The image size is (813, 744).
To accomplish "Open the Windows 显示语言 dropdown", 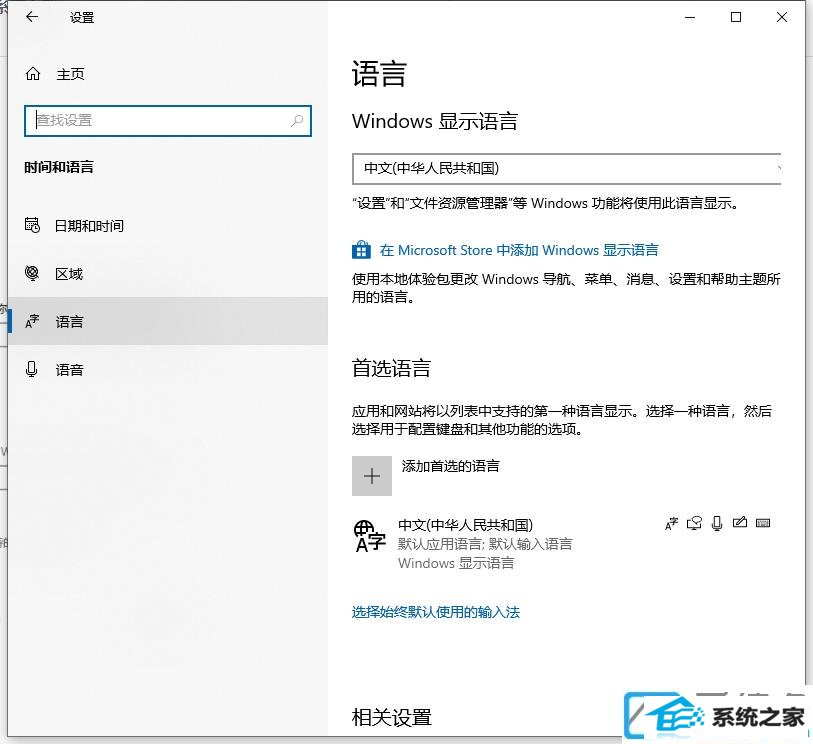I will [567, 169].
